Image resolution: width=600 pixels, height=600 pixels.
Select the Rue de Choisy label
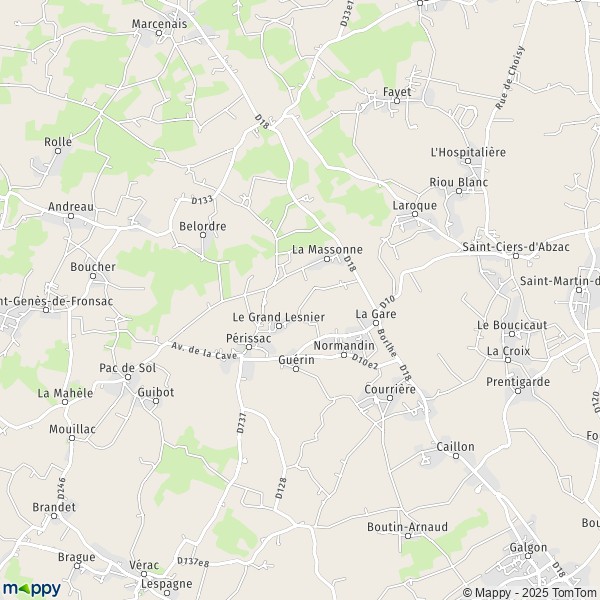point(509,78)
